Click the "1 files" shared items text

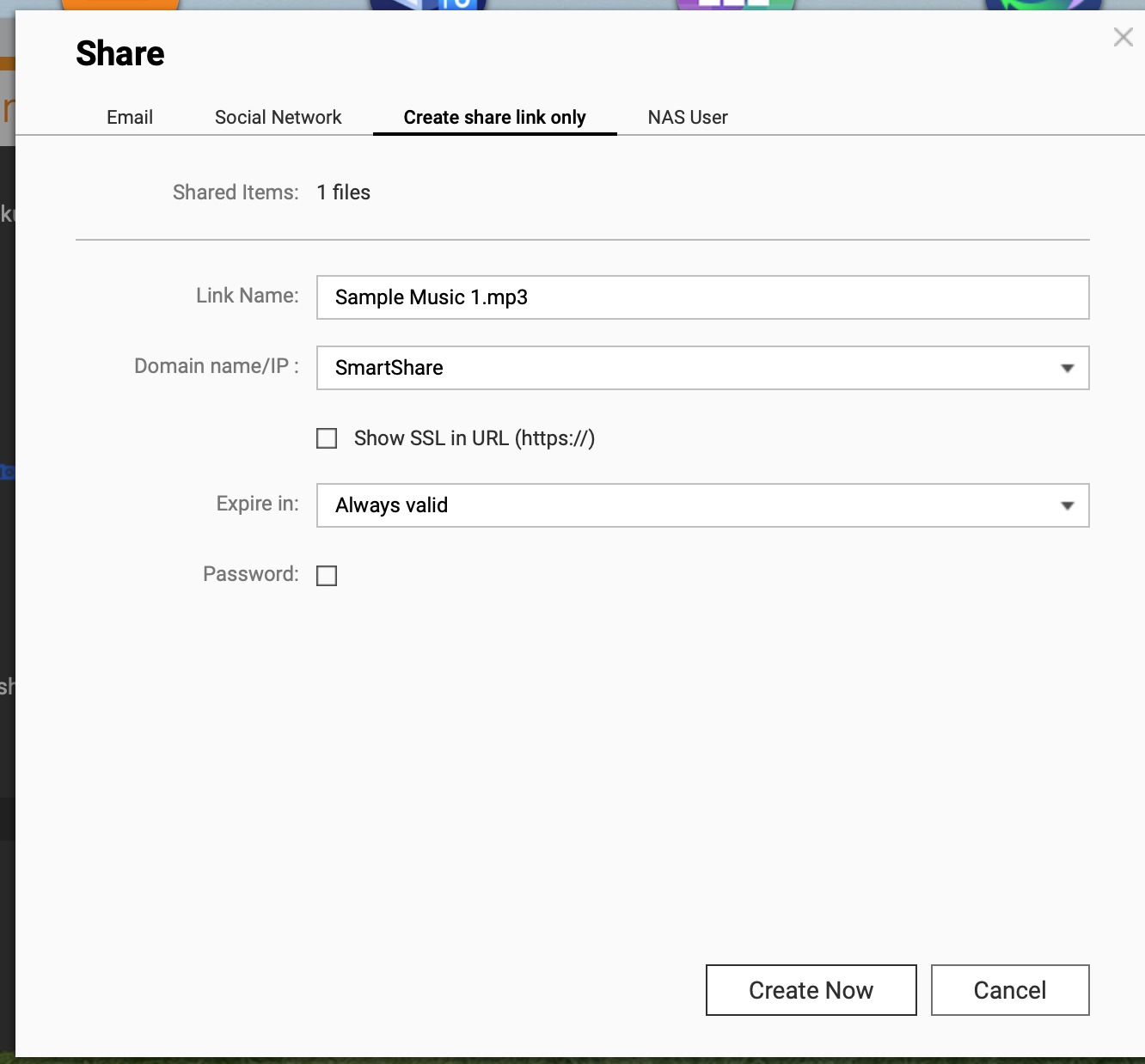tap(343, 193)
